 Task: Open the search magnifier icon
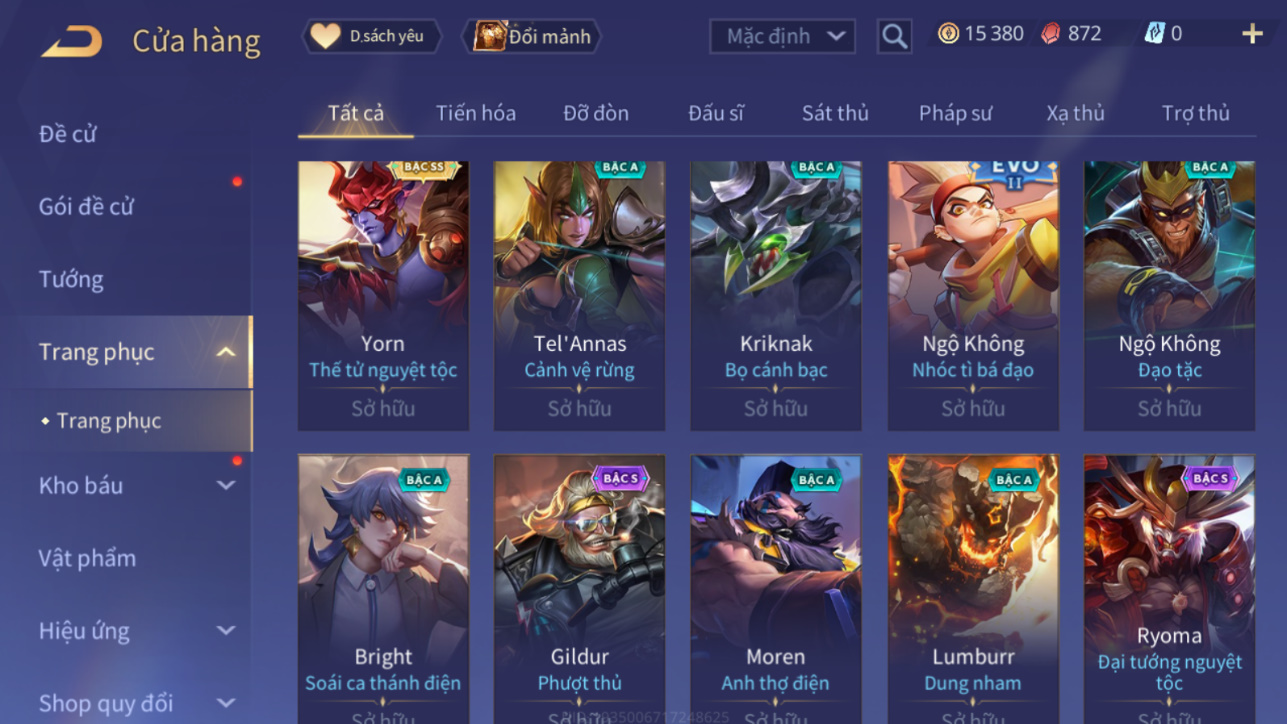coord(894,37)
